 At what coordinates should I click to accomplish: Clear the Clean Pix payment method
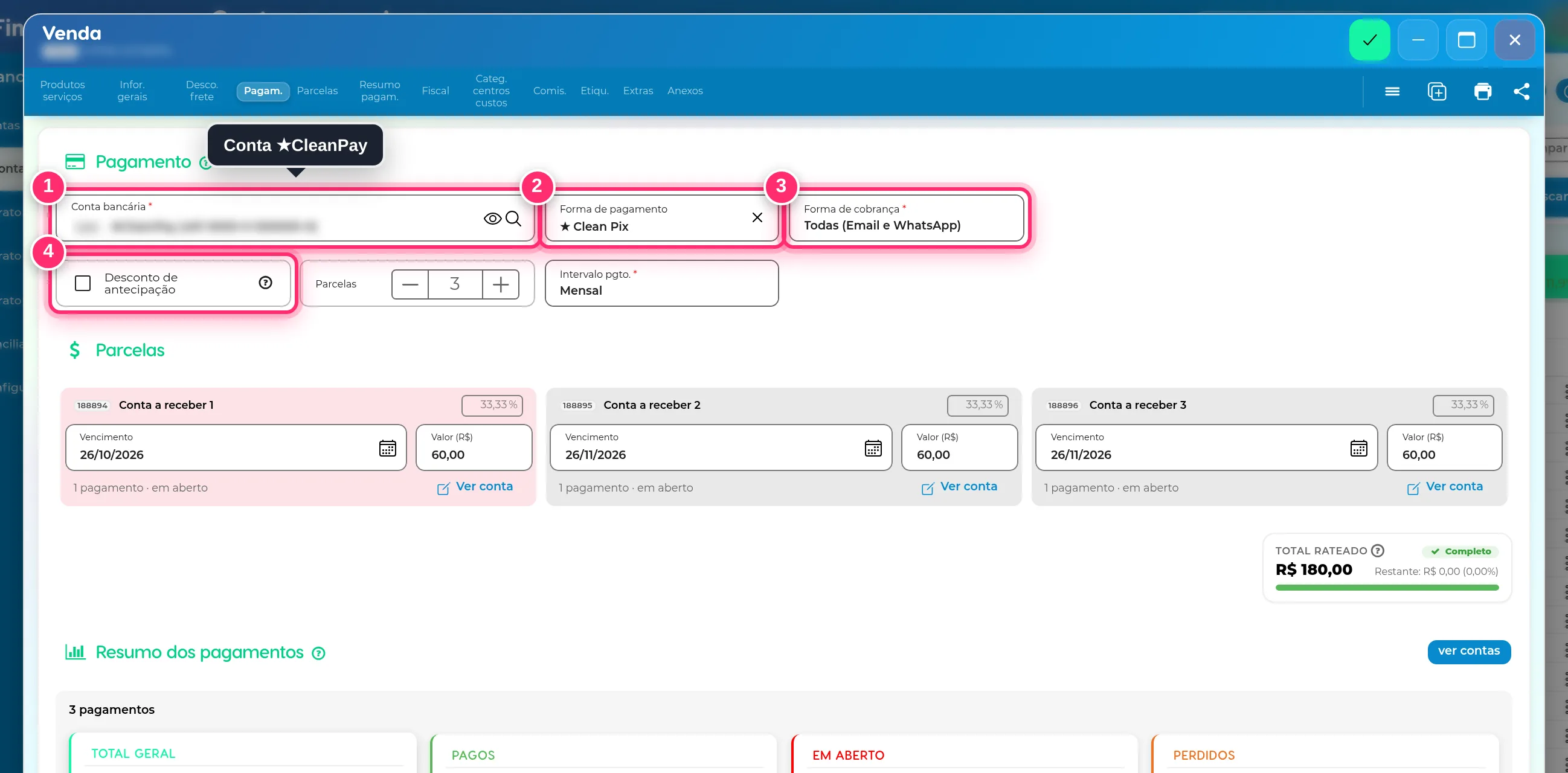757,217
